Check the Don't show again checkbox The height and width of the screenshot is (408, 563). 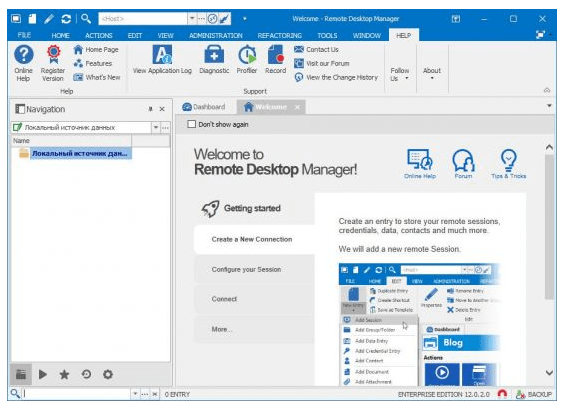(192, 124)
